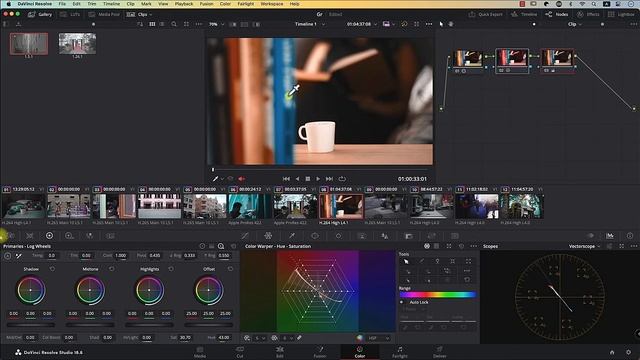Show the Timeline panel button
Screen dimensions: 640x360
524,14
